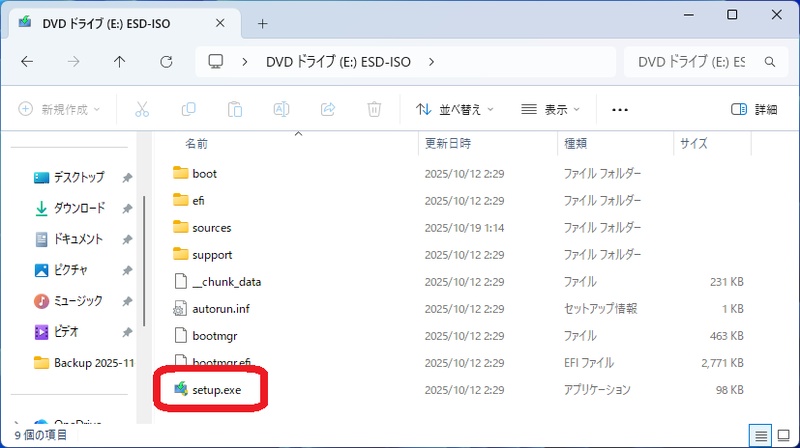Select the autorun.inf file icon
Image resolution: width=800 pixels, height=448 pixels.
tap(180, 309)
